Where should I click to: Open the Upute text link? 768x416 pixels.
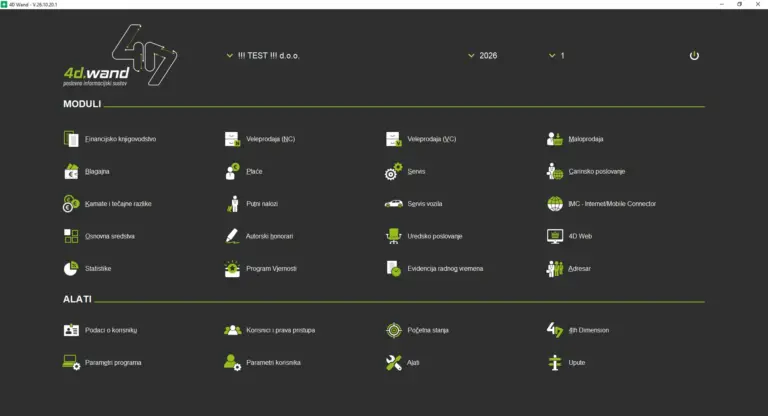[577, 363]
